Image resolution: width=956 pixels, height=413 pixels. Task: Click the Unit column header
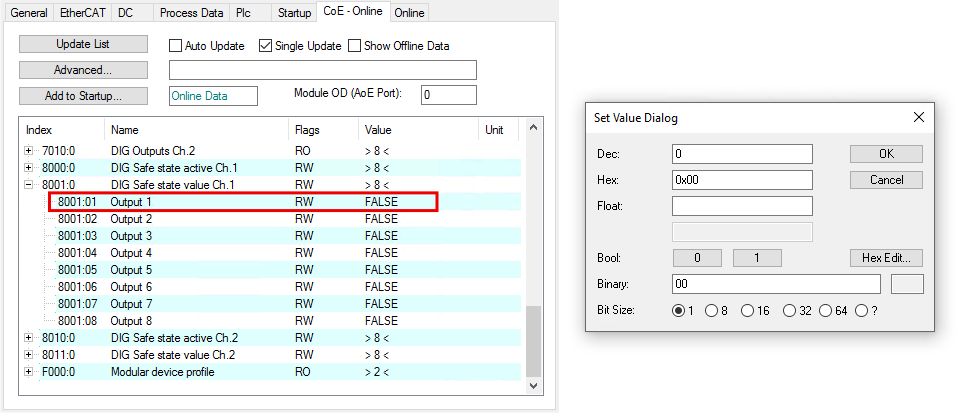coord(499,130)
